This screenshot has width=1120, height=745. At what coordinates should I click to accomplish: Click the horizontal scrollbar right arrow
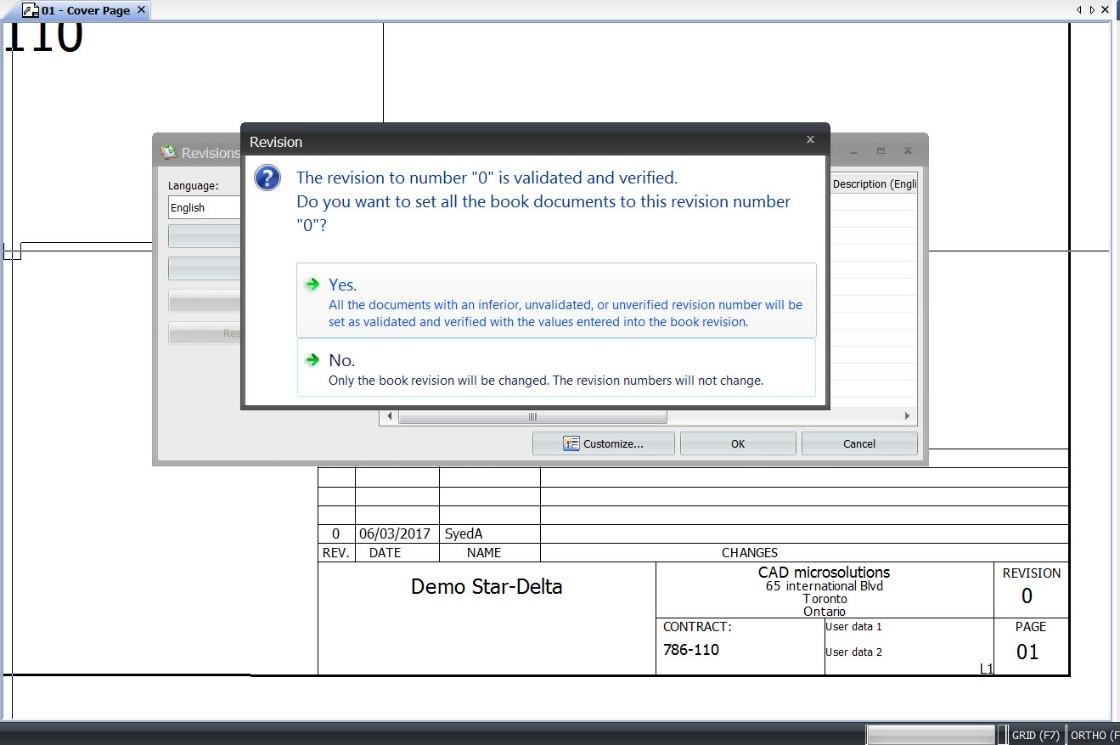click(x=907, y=416)
